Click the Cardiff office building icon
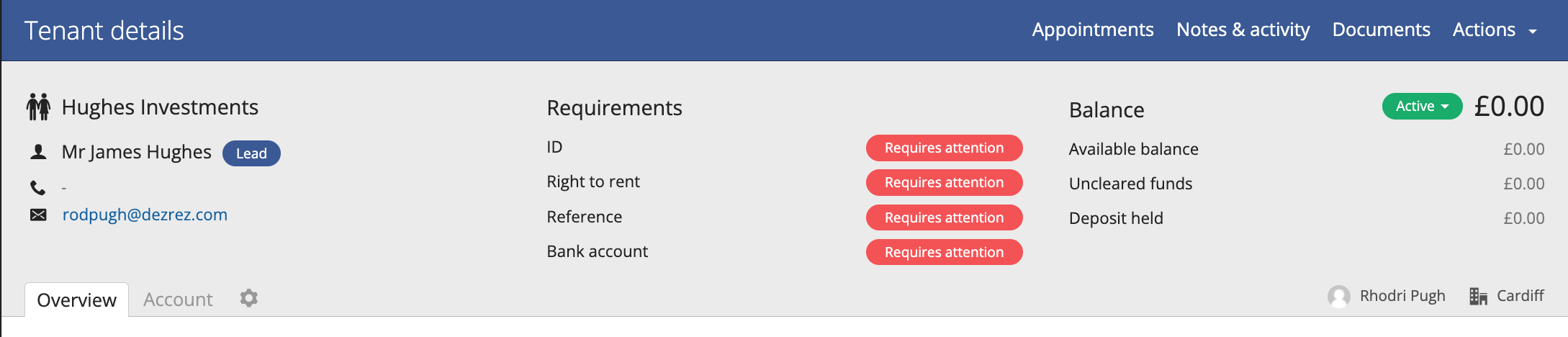1568x337 pixels. (1478, 296)
